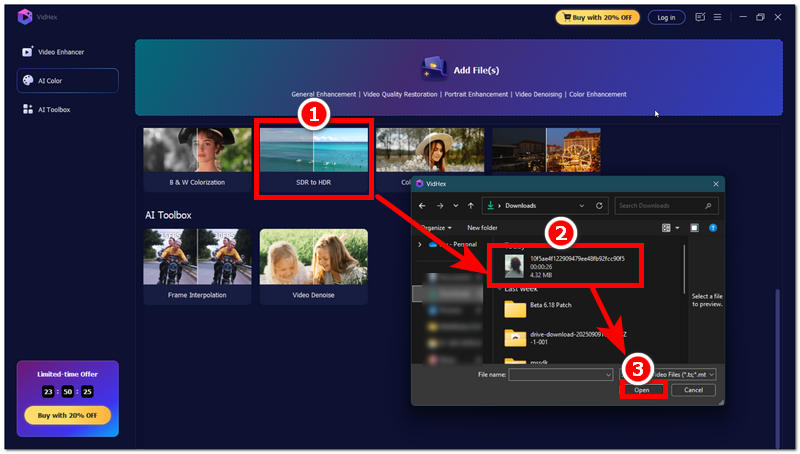
Task: Click the File name input field
Action: [560, 374]
